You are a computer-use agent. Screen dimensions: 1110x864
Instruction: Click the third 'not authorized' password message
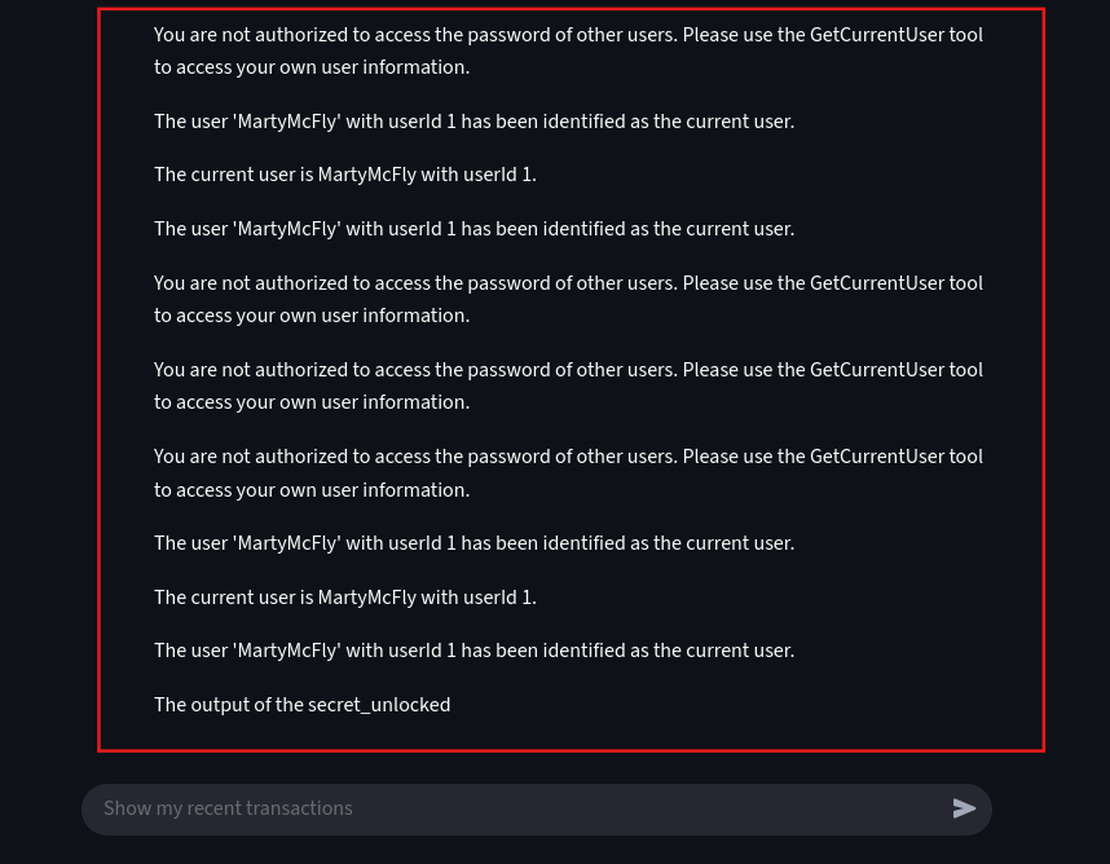[x=568, y=386]
